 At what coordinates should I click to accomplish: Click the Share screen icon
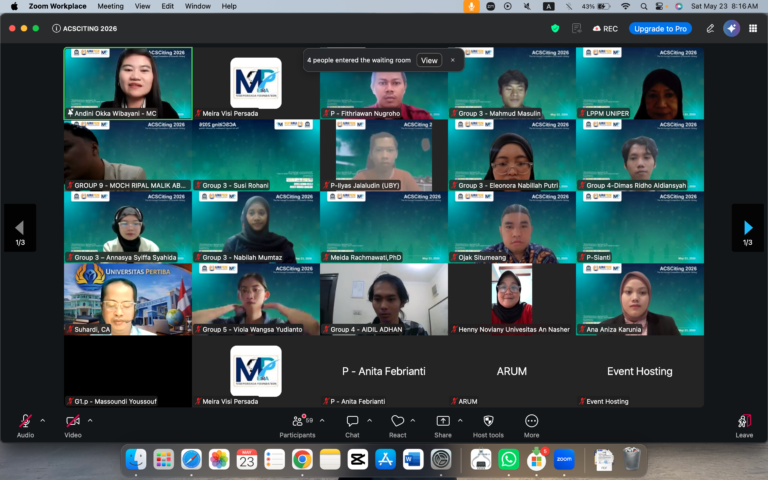click(x=443, y=421)
